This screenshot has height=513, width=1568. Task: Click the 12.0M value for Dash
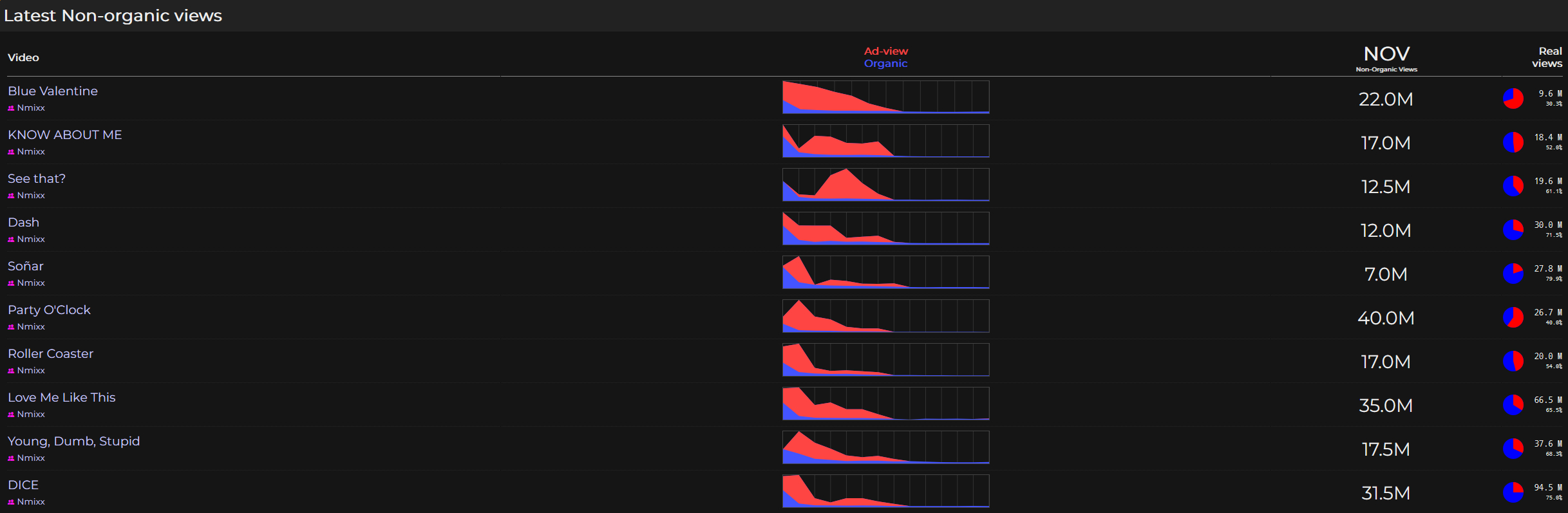1386,230
